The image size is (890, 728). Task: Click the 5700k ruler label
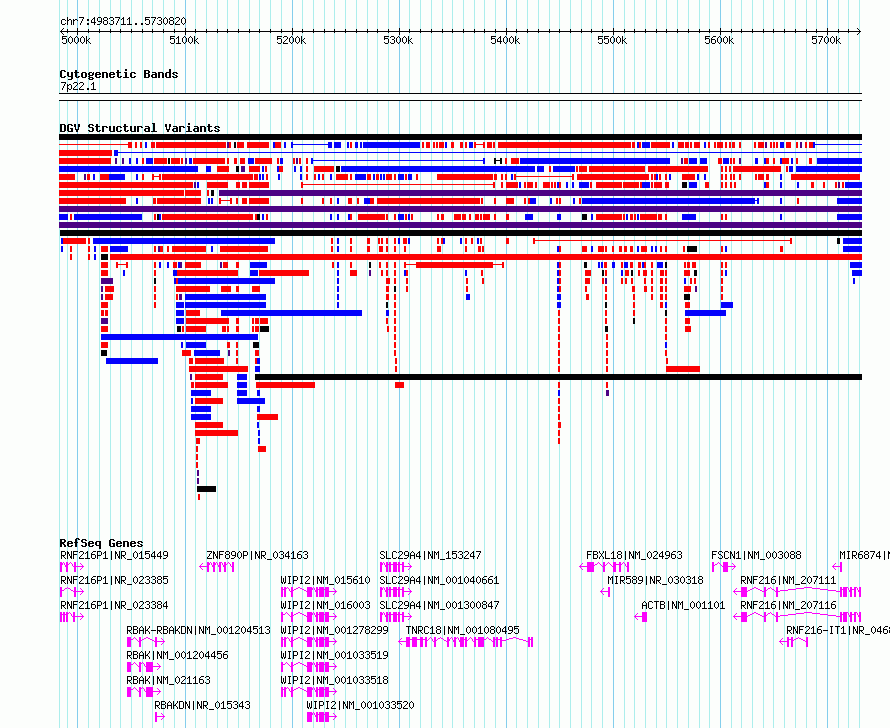tap(826, 40)
